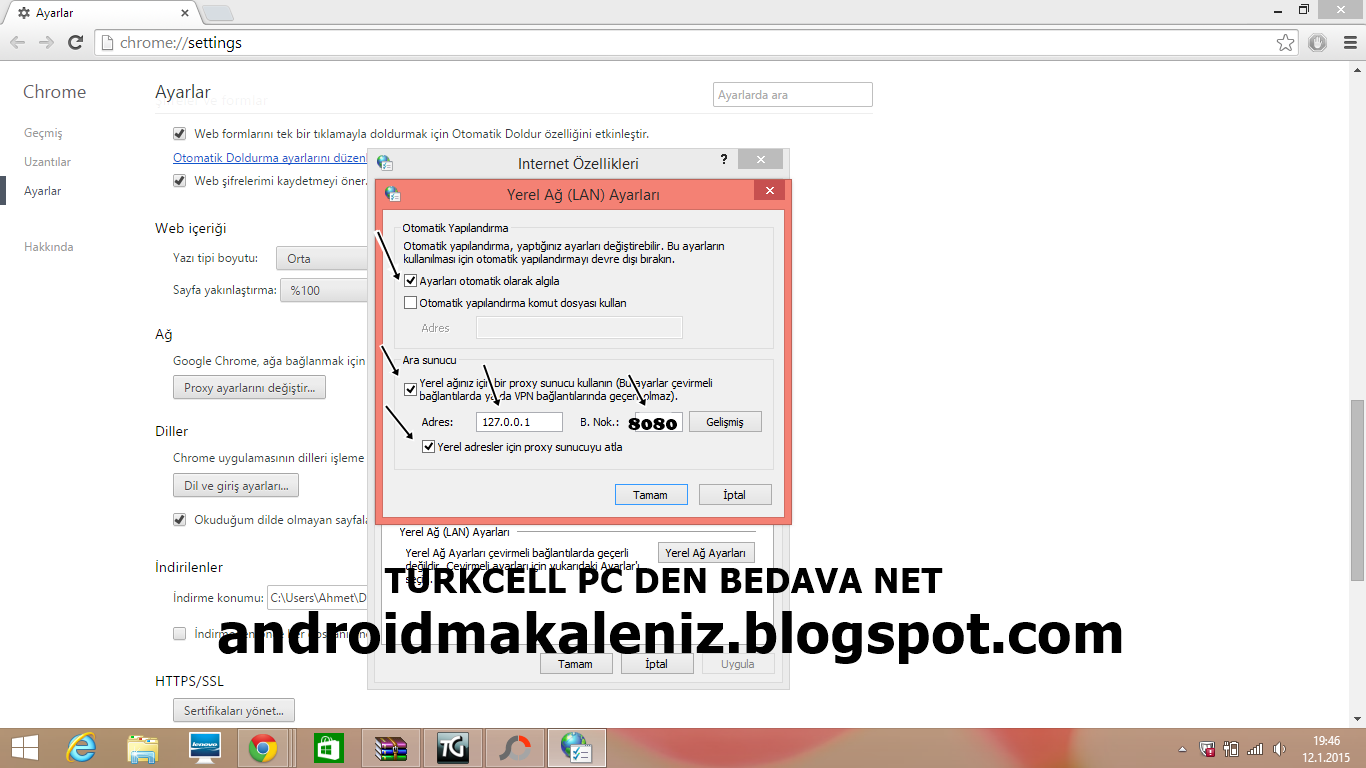Open WinRAR from the taskbar
The image size is (1366, 768).
pyautogui.click(x=389, y=748)
